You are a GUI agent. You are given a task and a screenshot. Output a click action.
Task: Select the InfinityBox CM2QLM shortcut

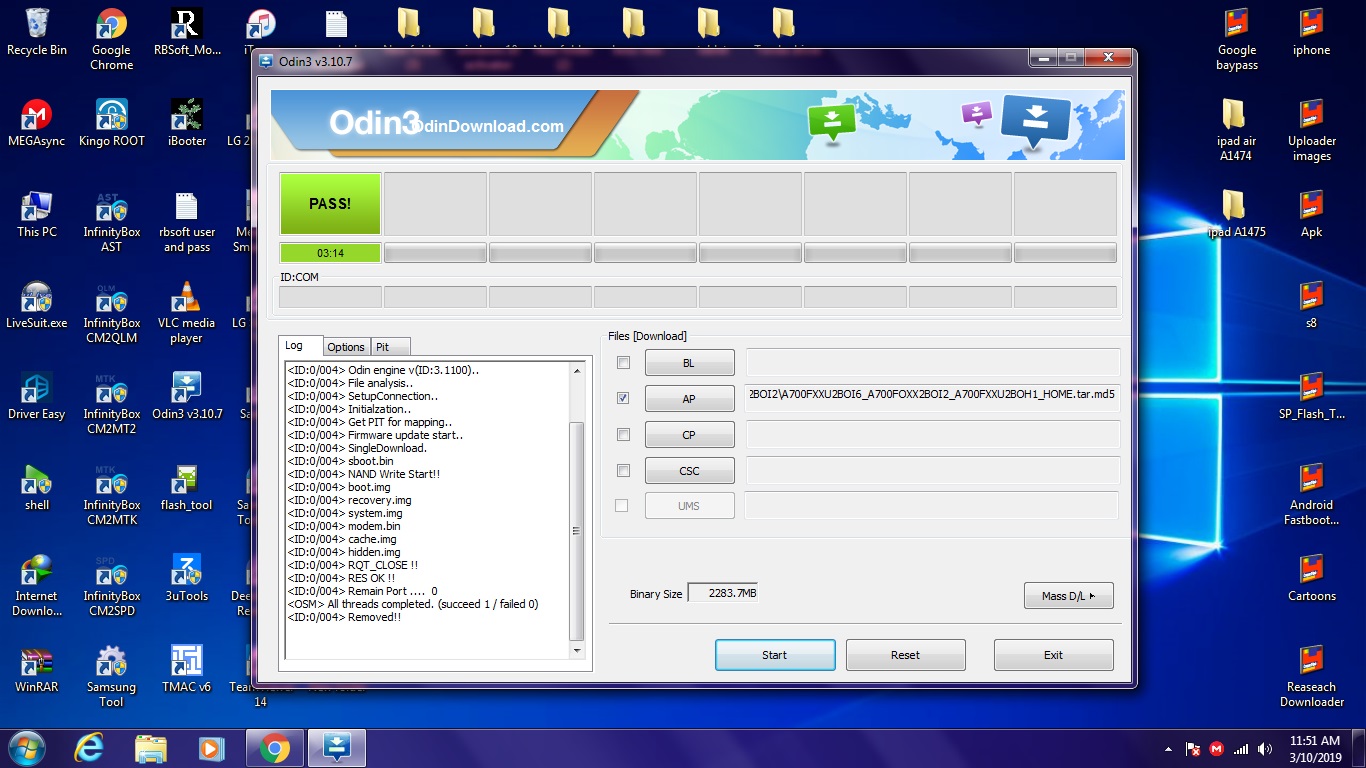tap(112, 312)
